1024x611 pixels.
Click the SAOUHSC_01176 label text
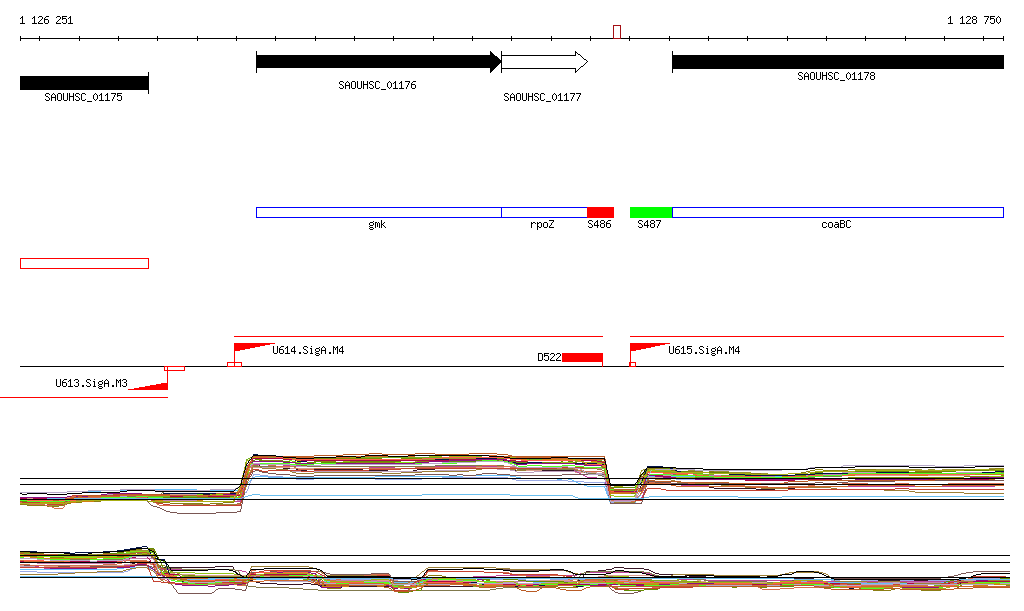pos(377,85)
